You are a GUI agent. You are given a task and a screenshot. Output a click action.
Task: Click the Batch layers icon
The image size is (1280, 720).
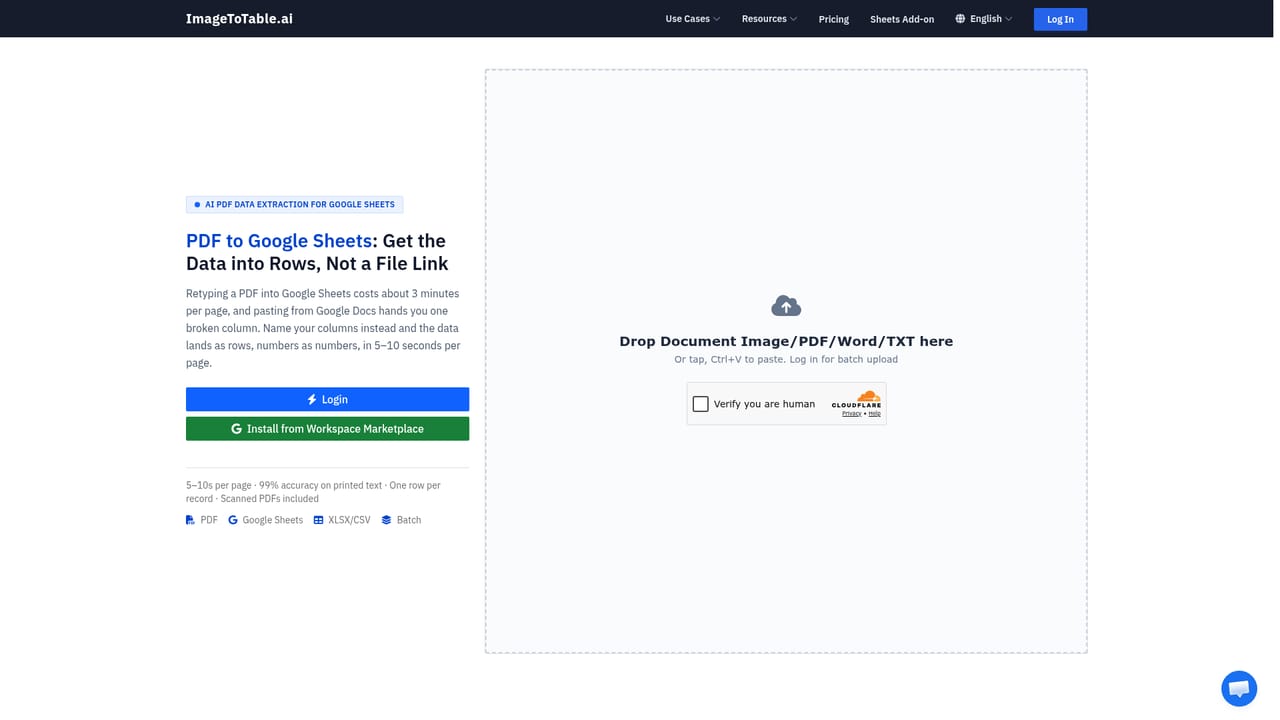pos(386,520)
